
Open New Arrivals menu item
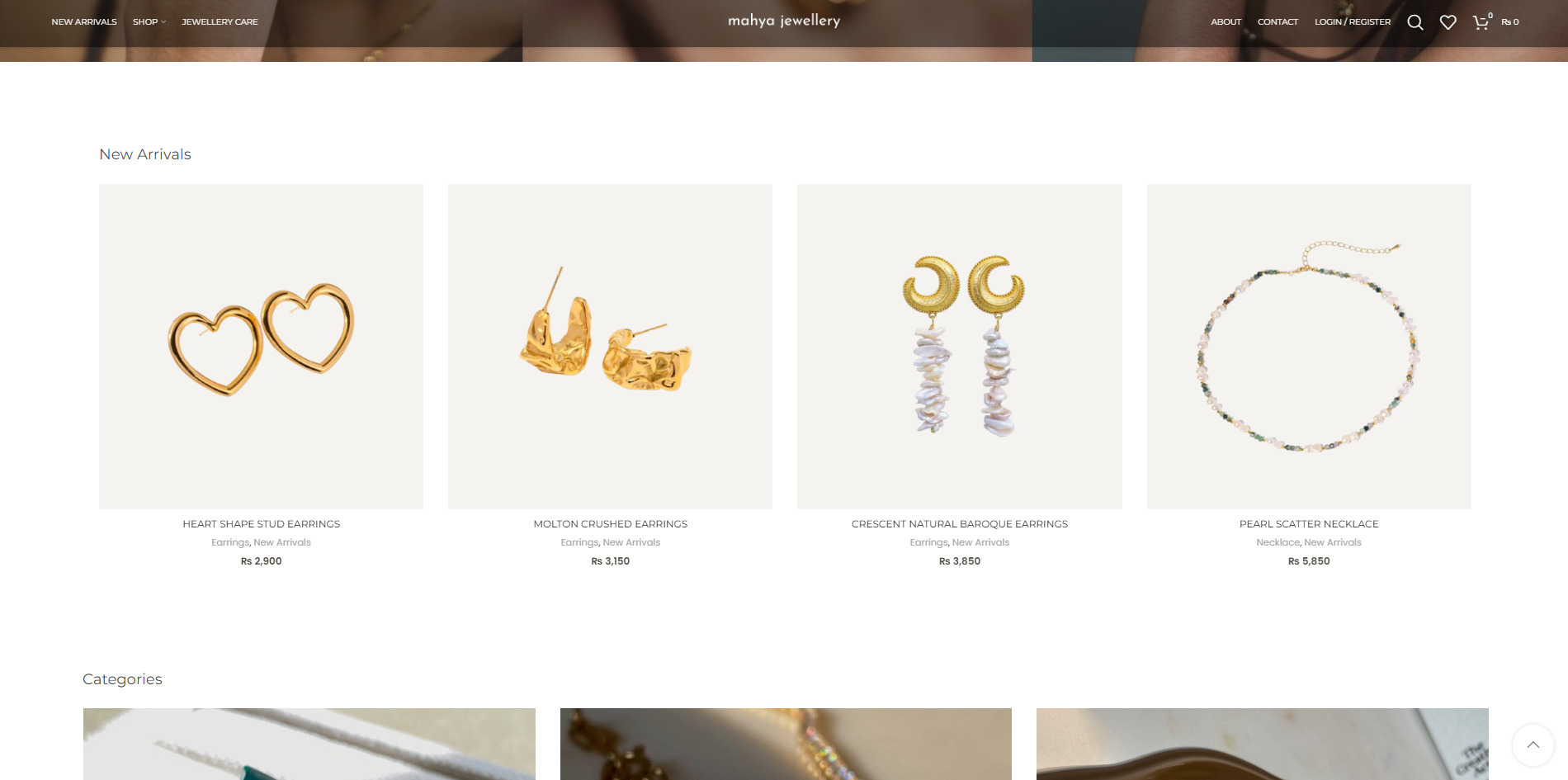tap(84, 22)
